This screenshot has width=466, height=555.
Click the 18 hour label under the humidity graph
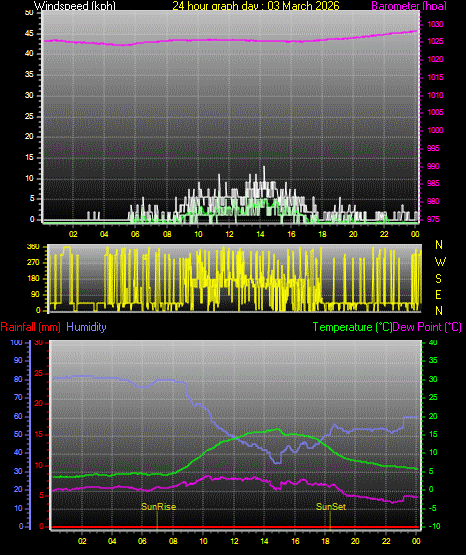326,541
